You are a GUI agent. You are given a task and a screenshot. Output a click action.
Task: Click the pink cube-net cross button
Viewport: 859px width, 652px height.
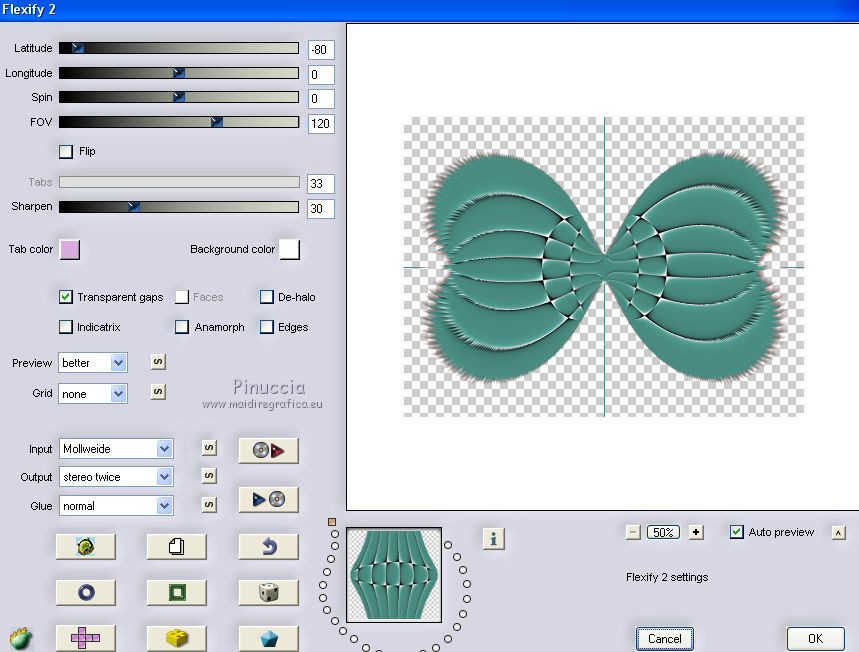point(86,638)
